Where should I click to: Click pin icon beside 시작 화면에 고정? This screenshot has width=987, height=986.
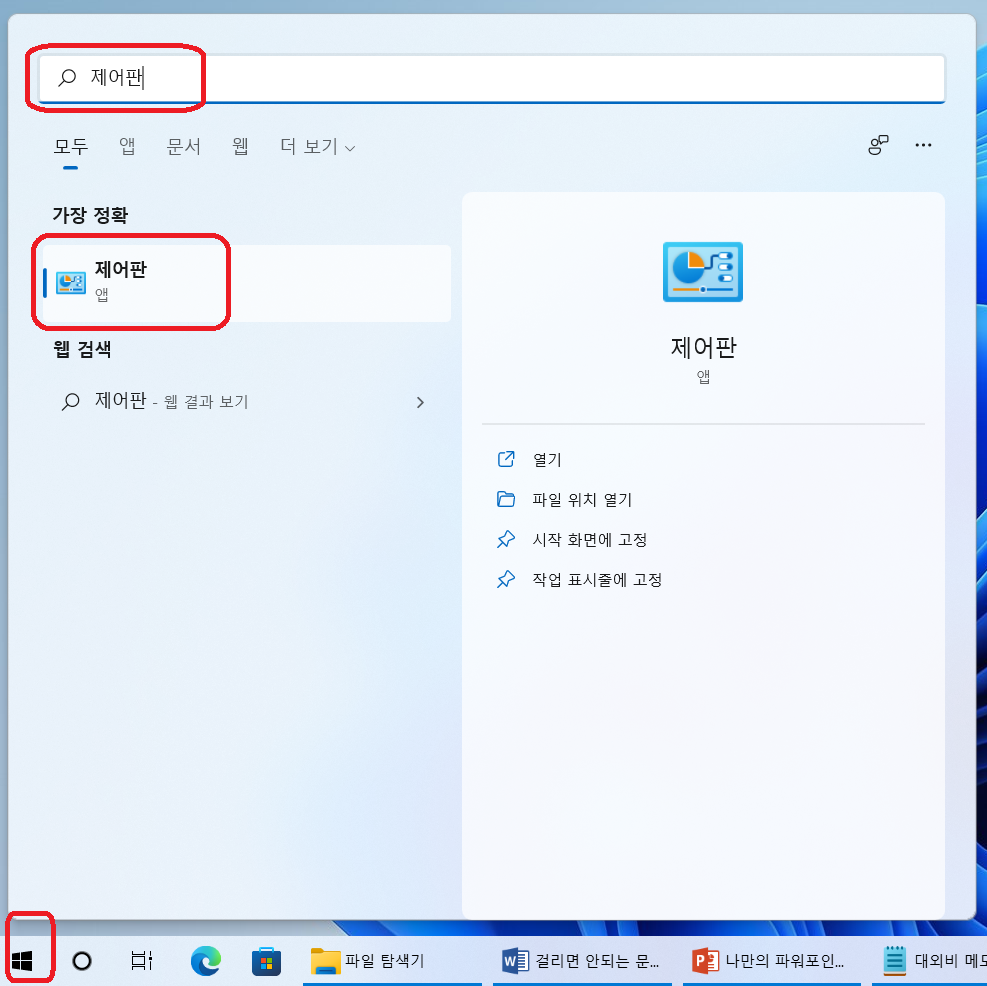(506, 540)
